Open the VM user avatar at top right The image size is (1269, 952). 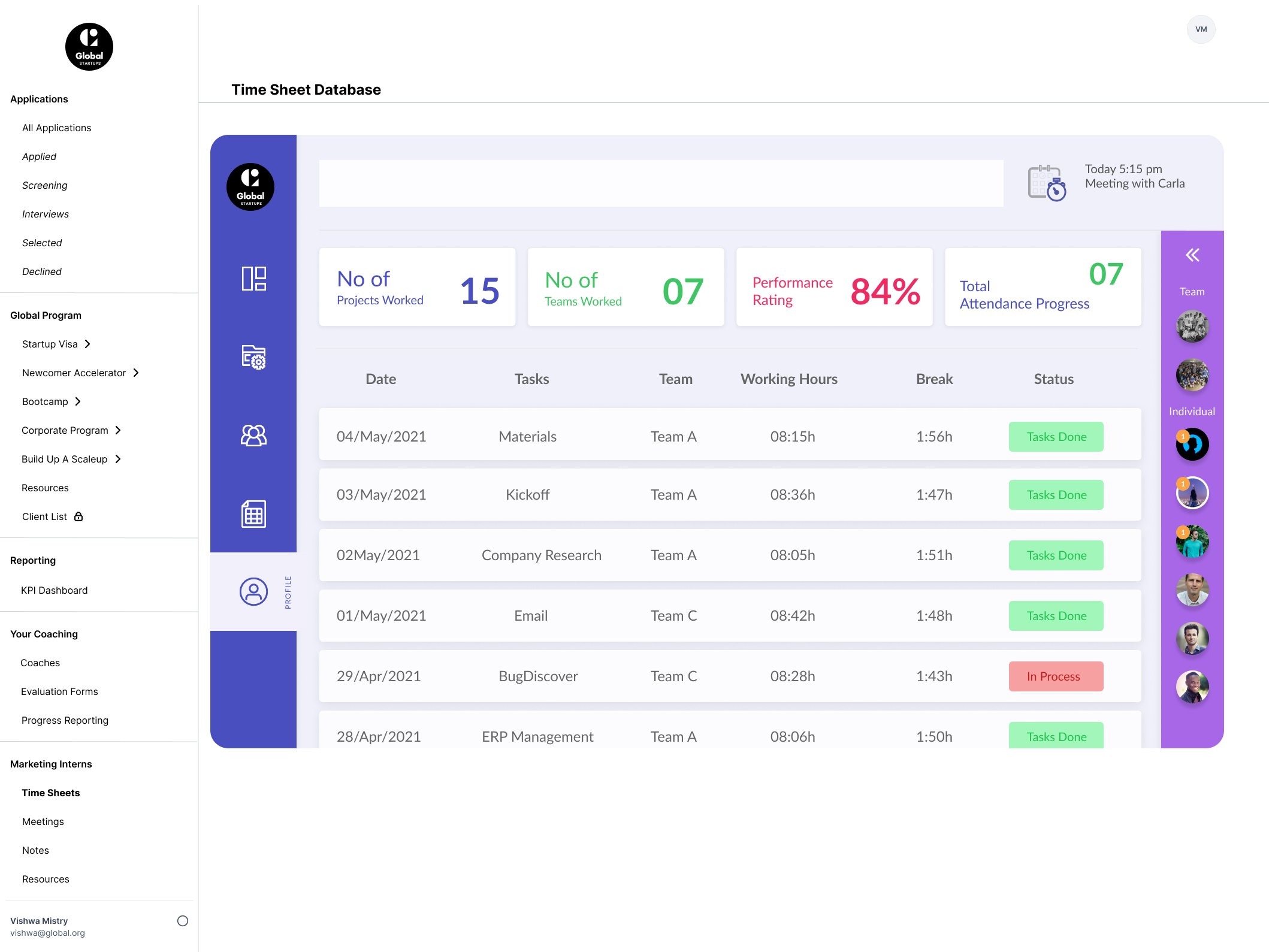tap(1201, 29)
